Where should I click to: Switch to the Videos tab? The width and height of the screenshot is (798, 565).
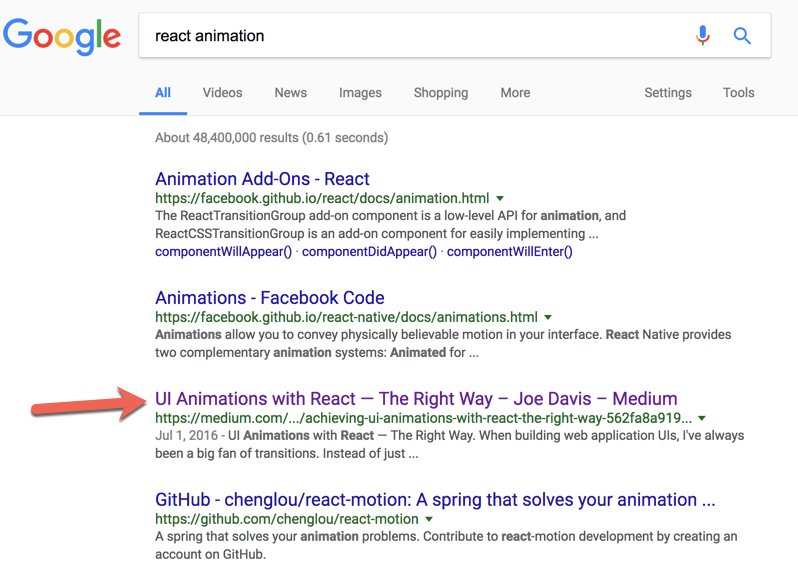222,93
